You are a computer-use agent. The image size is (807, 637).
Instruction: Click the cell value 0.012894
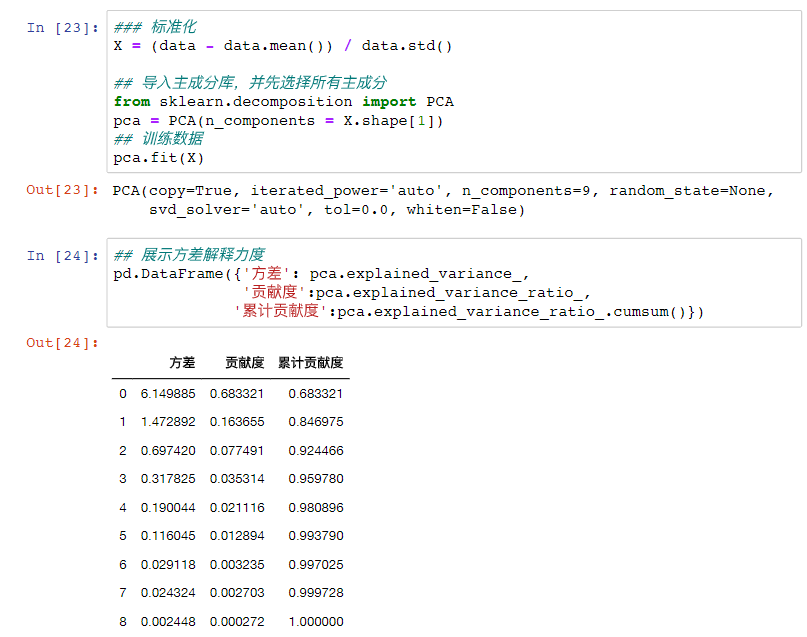[237, 536]
